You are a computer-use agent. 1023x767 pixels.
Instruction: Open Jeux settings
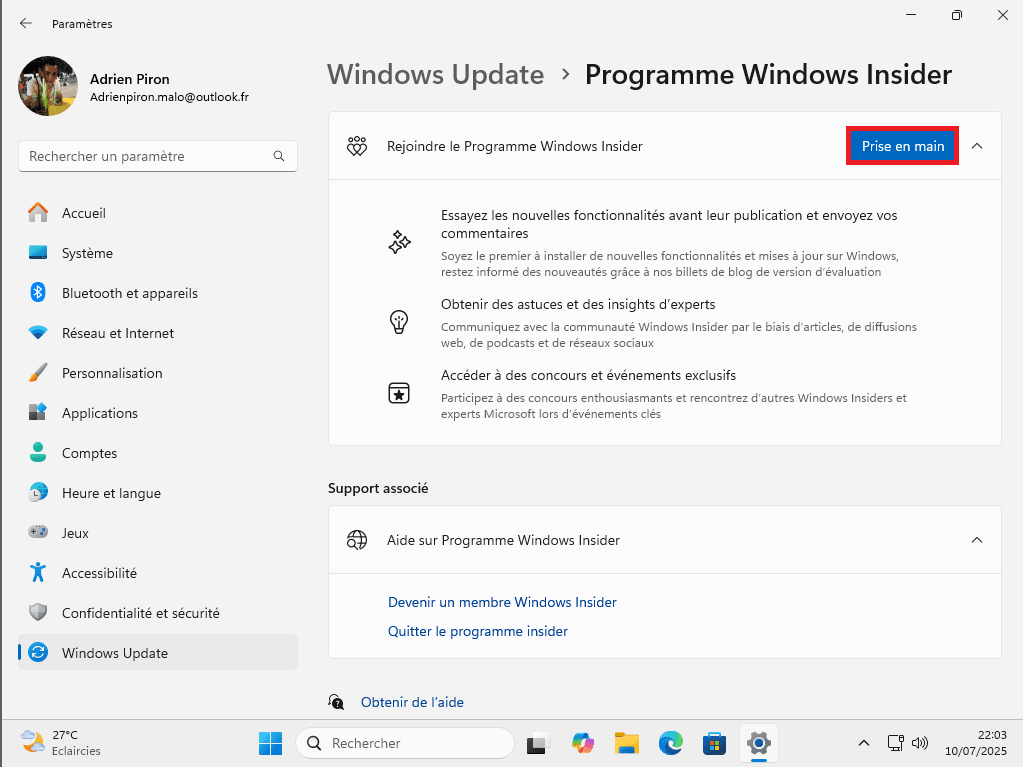click(x=158, y=533)
